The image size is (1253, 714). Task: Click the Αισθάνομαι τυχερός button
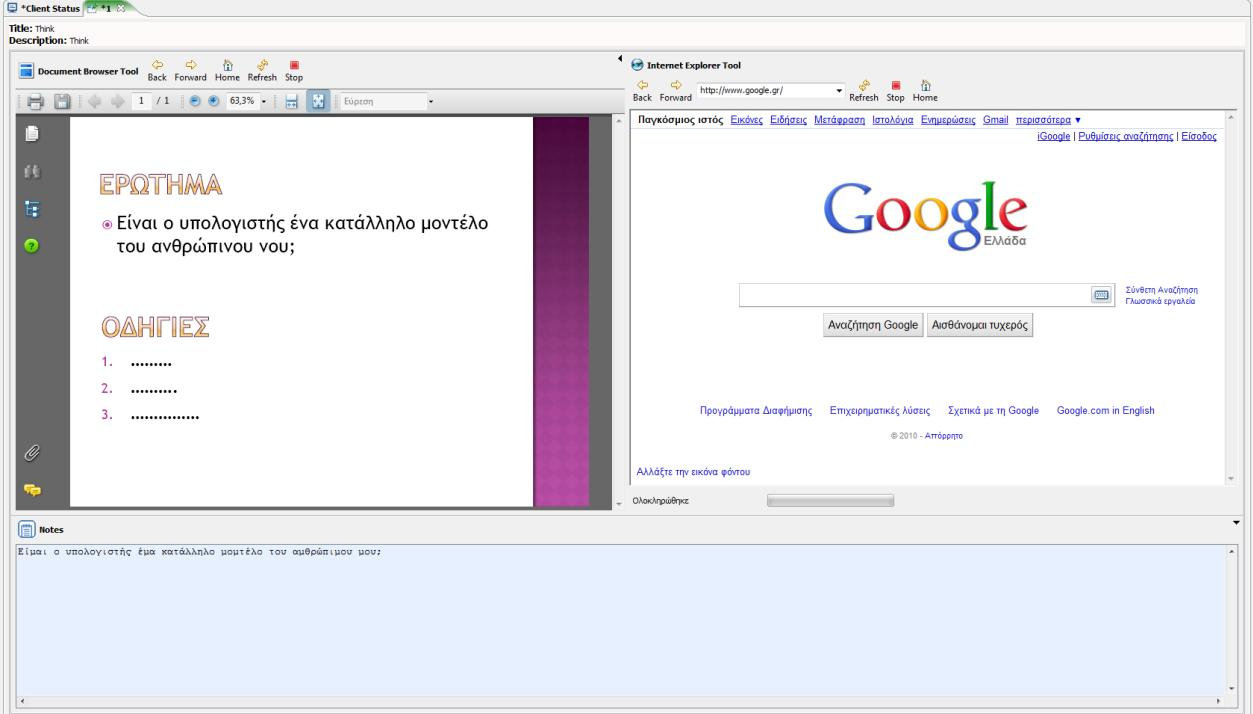(981, 325)
